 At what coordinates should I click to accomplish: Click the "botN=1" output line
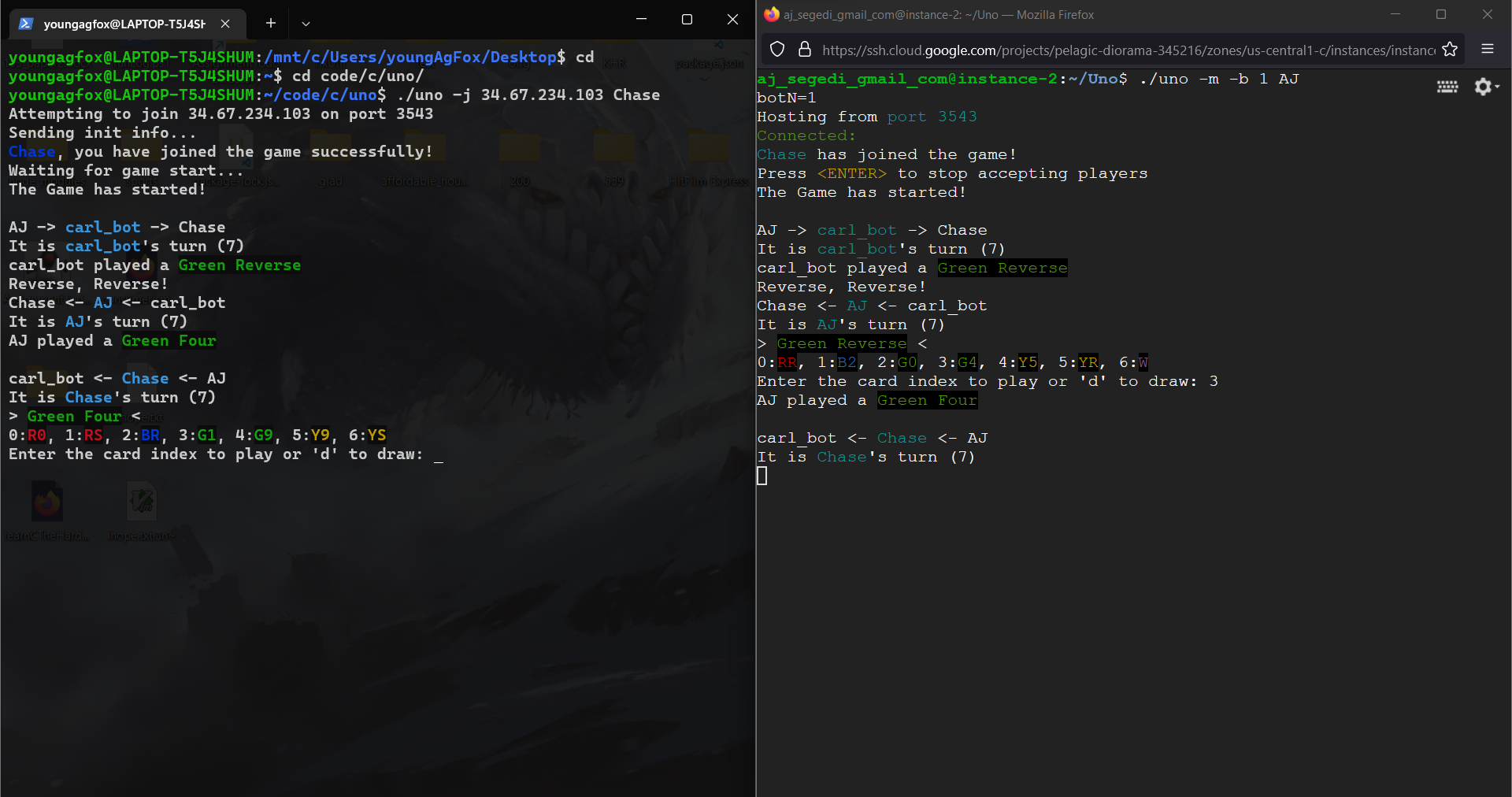[787, 98]
